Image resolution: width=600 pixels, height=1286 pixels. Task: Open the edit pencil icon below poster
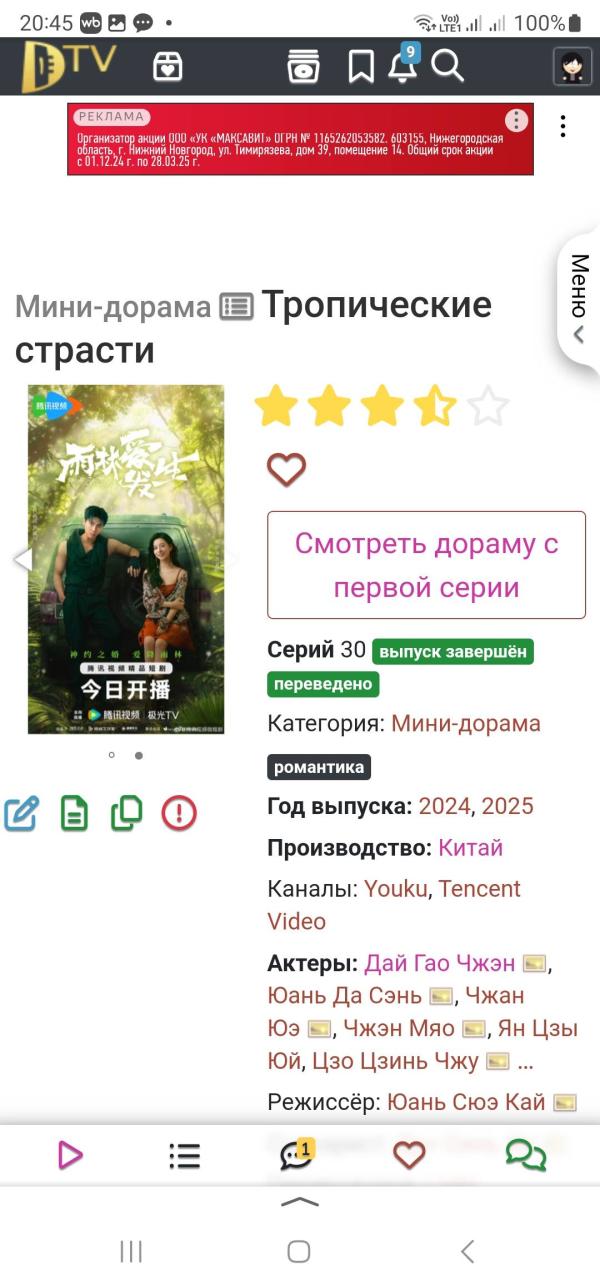[22, 814]
